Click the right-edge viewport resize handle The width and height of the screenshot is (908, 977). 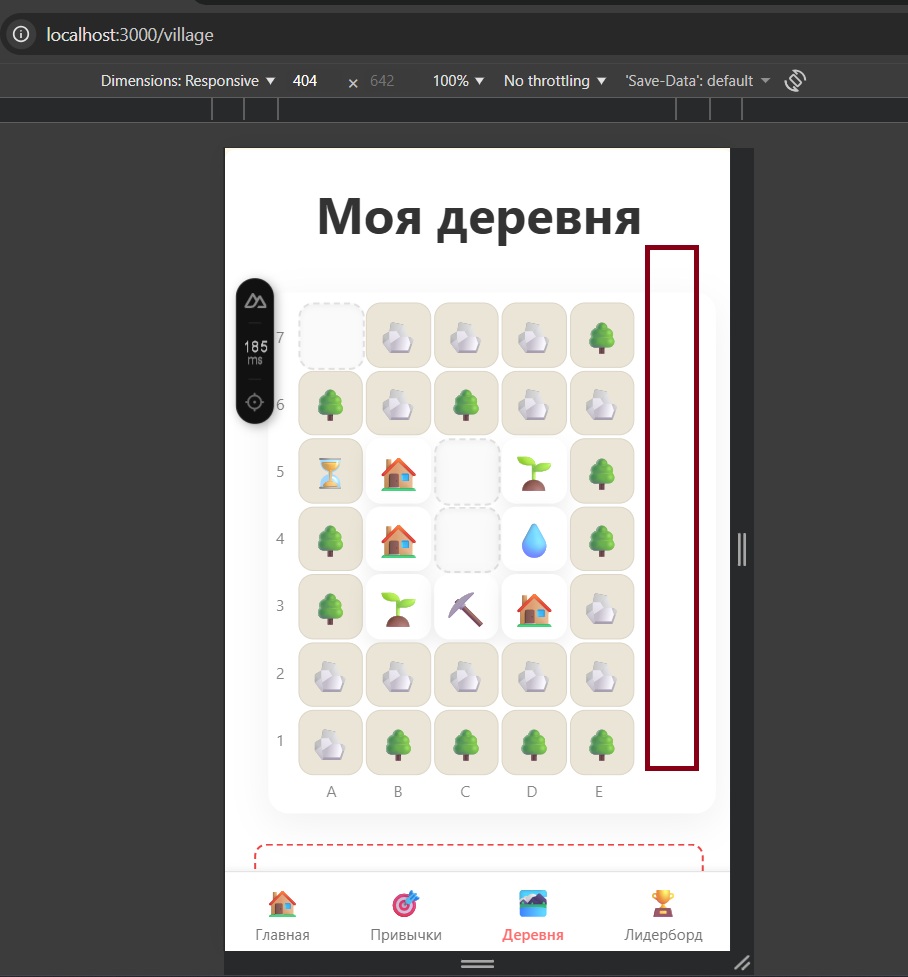741,549
